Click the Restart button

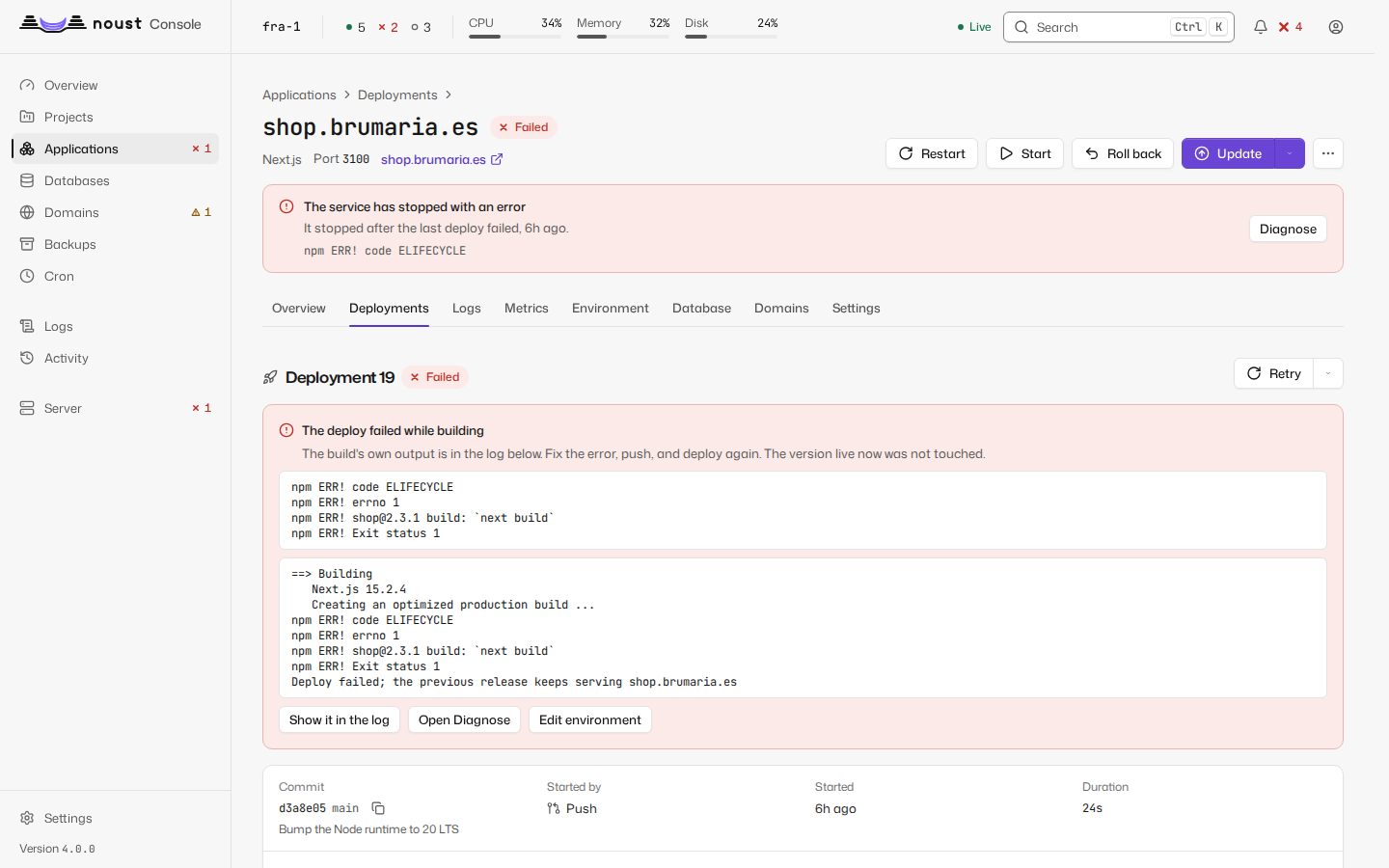[x=932, y=153]
